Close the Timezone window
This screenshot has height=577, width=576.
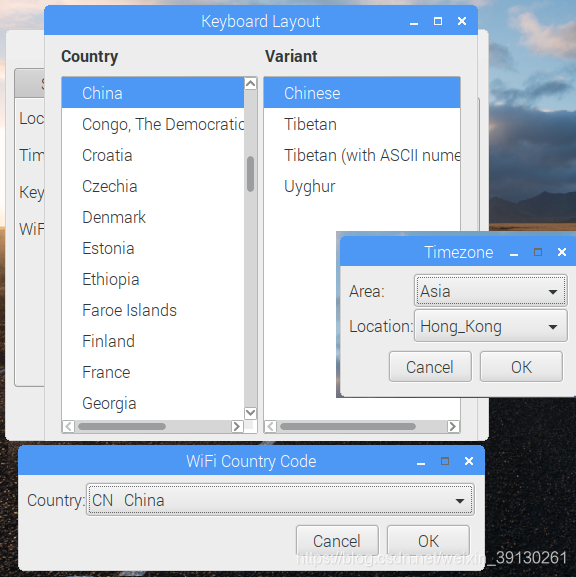coord(562,252)
